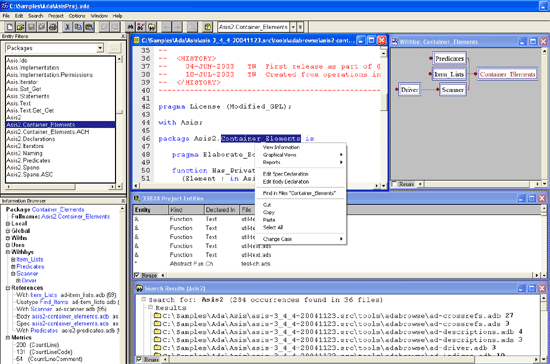Click the Cut scissors toolbar icon

tap(68, 27)
